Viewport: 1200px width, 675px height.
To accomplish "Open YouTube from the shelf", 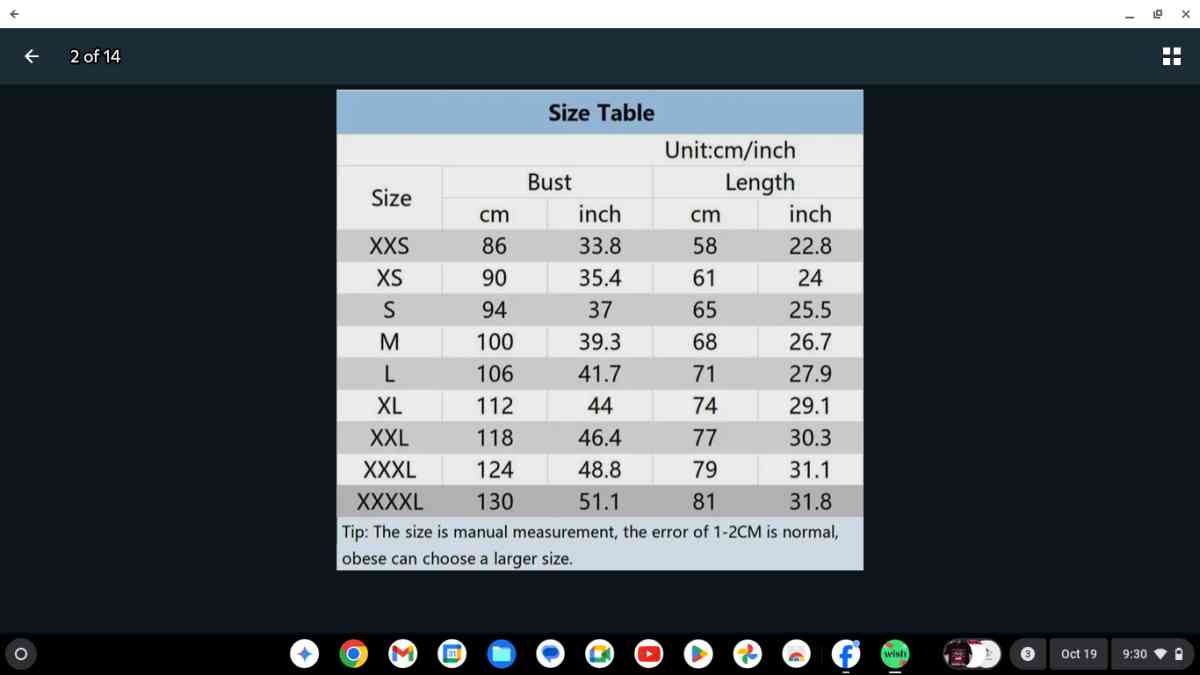I will (649, 654).
